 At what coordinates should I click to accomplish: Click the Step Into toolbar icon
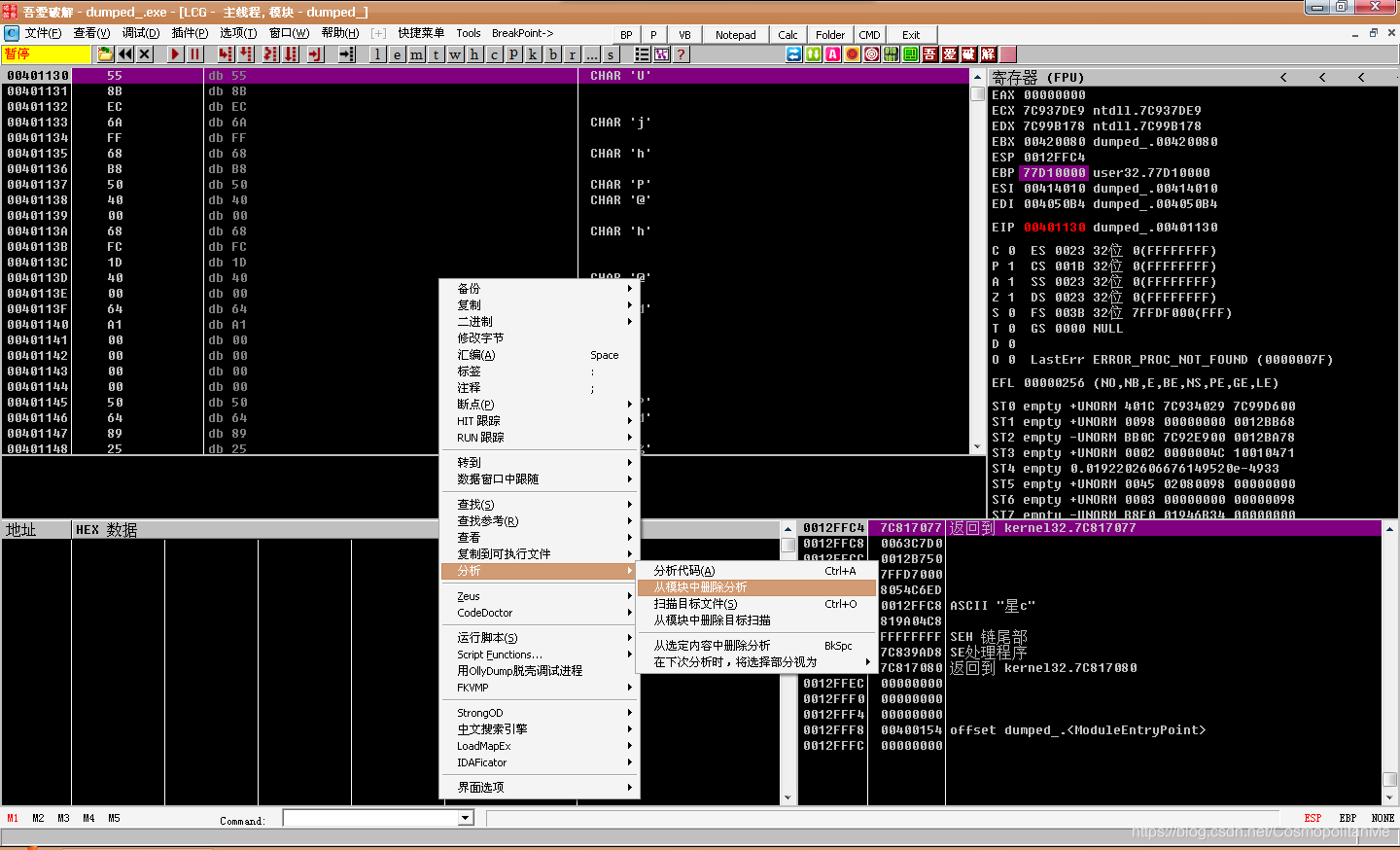click(x=226, y=54)
